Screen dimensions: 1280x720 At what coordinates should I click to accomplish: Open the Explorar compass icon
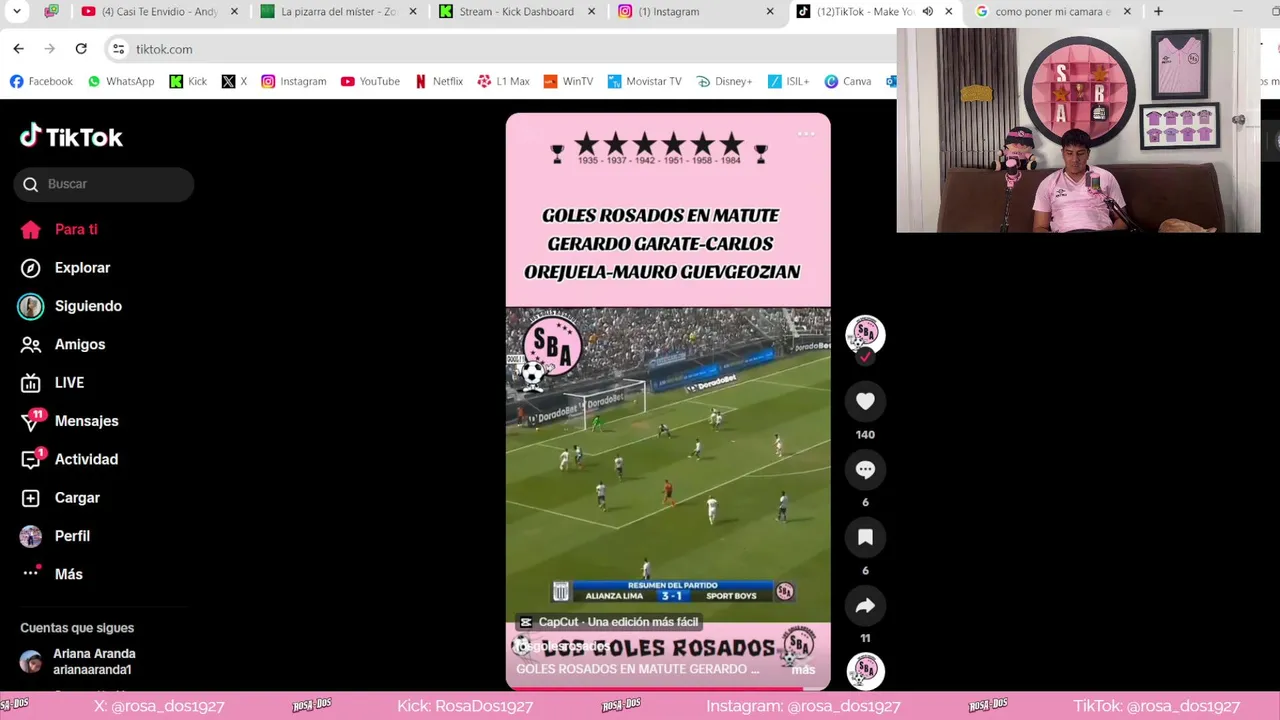pos(31,268)
